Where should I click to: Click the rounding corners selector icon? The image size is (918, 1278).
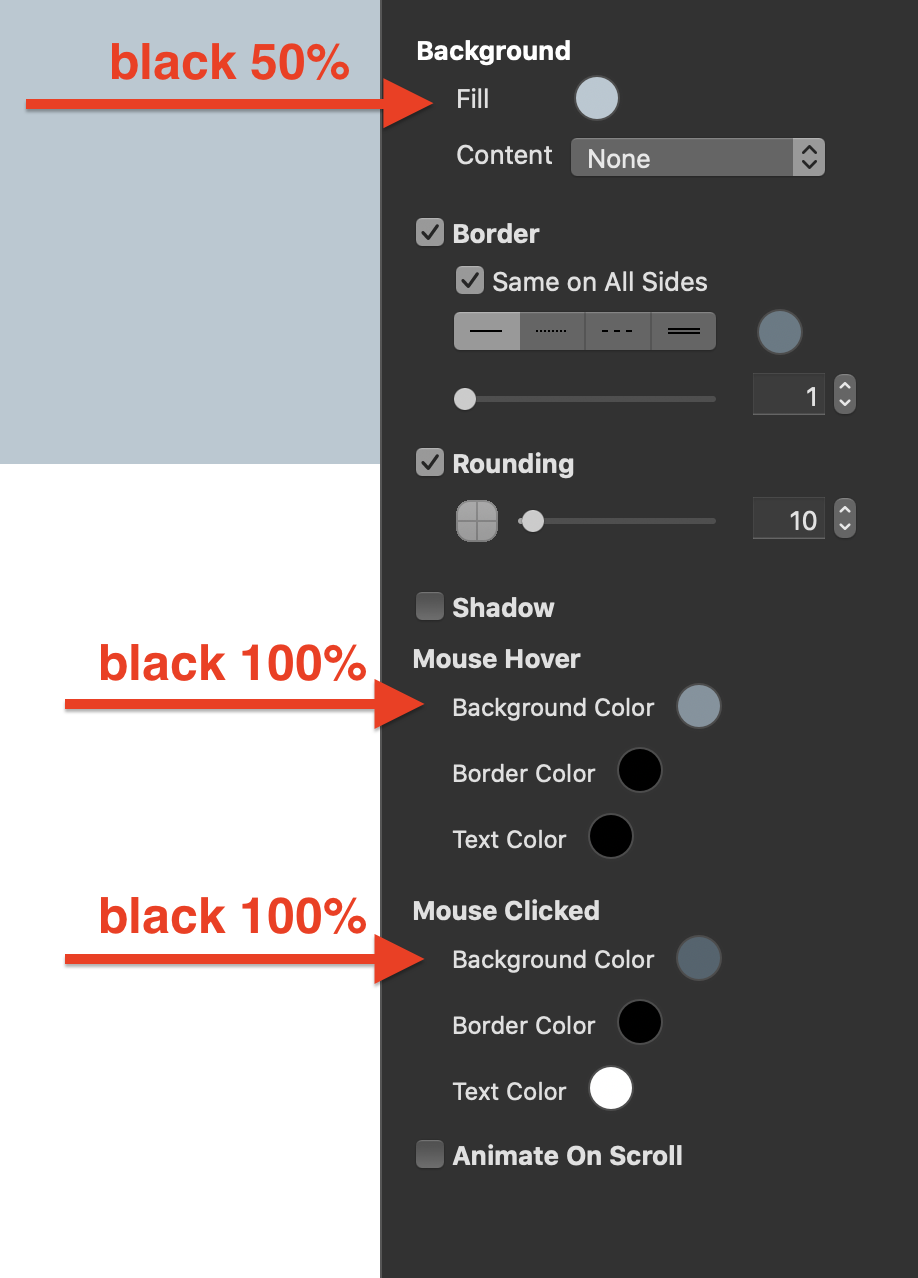[477, 521]
